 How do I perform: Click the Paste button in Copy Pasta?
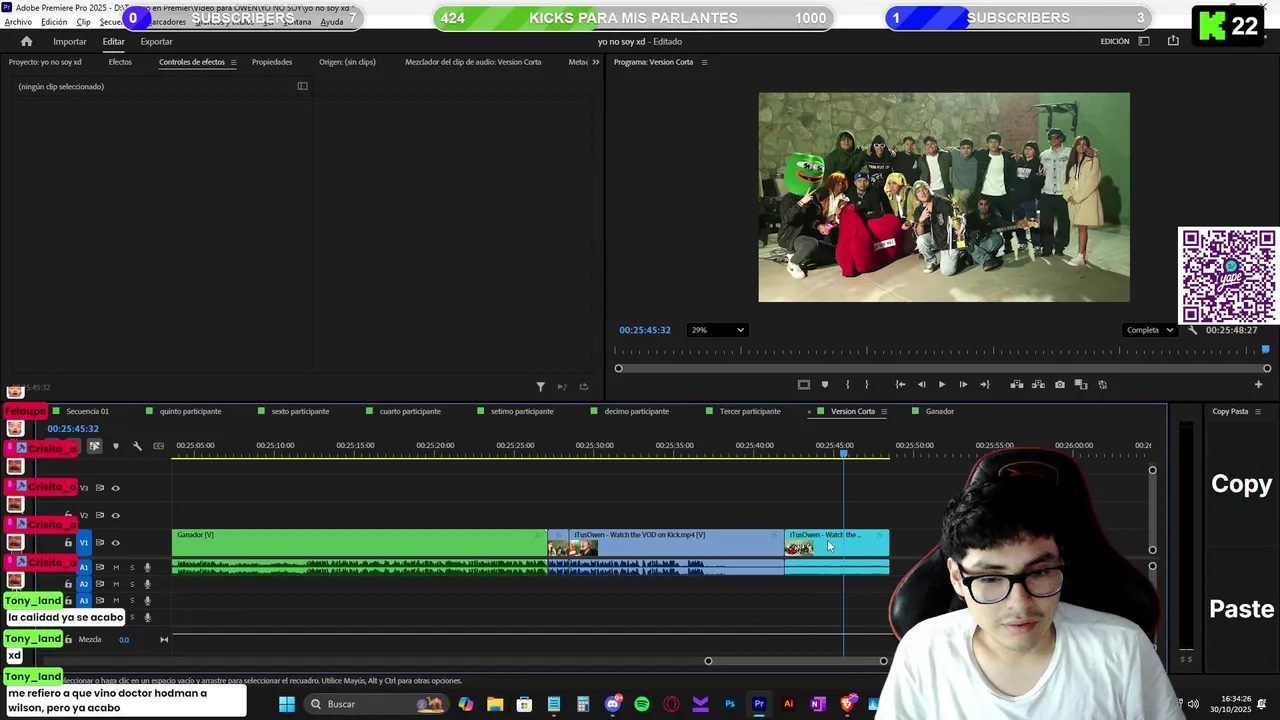tap(1241, 609)
